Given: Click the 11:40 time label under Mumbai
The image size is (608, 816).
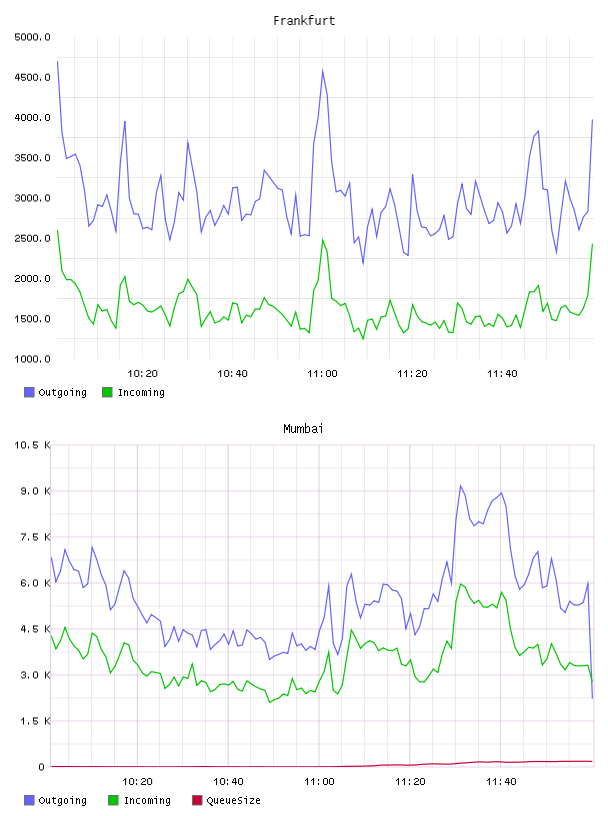Looking at the screenshot, I should tap(501, 782).
